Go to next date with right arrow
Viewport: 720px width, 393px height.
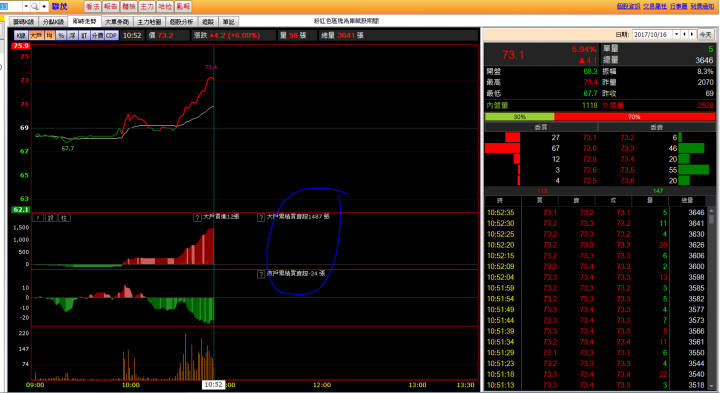click(692, 34)
